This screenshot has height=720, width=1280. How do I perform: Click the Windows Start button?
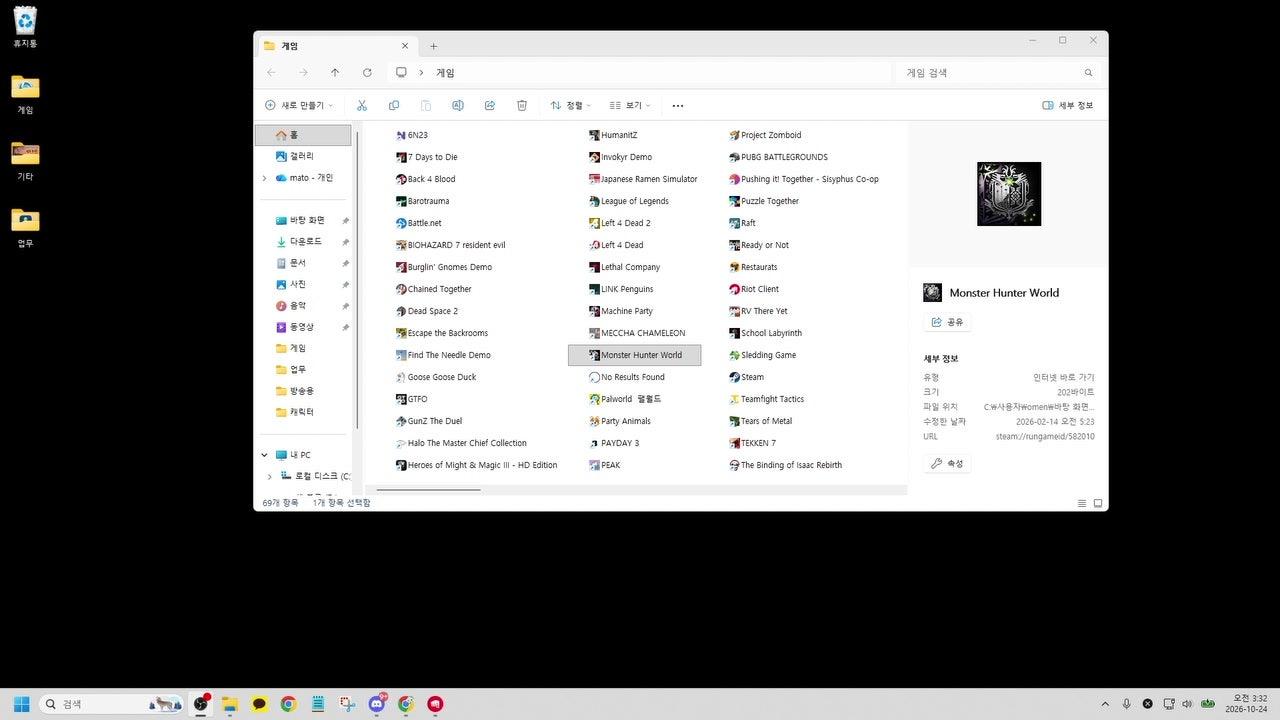click(21, 704)
